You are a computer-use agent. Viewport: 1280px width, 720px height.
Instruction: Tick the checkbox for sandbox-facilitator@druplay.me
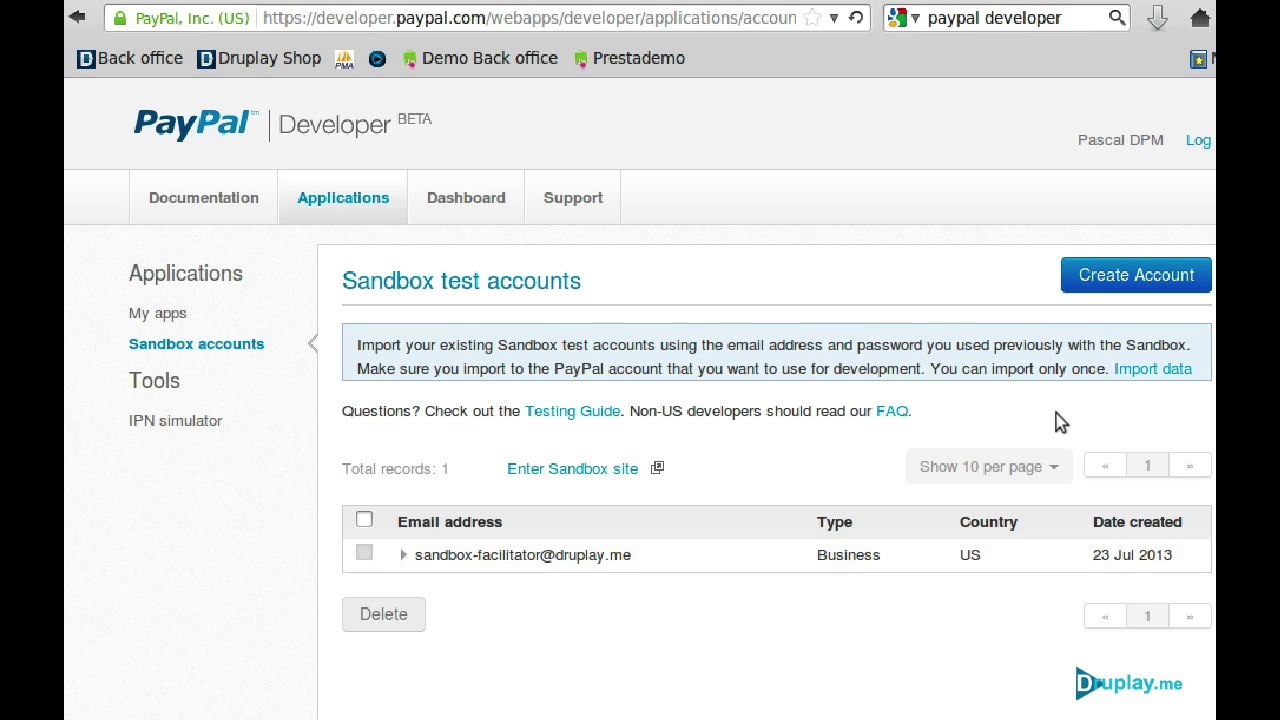364,553
